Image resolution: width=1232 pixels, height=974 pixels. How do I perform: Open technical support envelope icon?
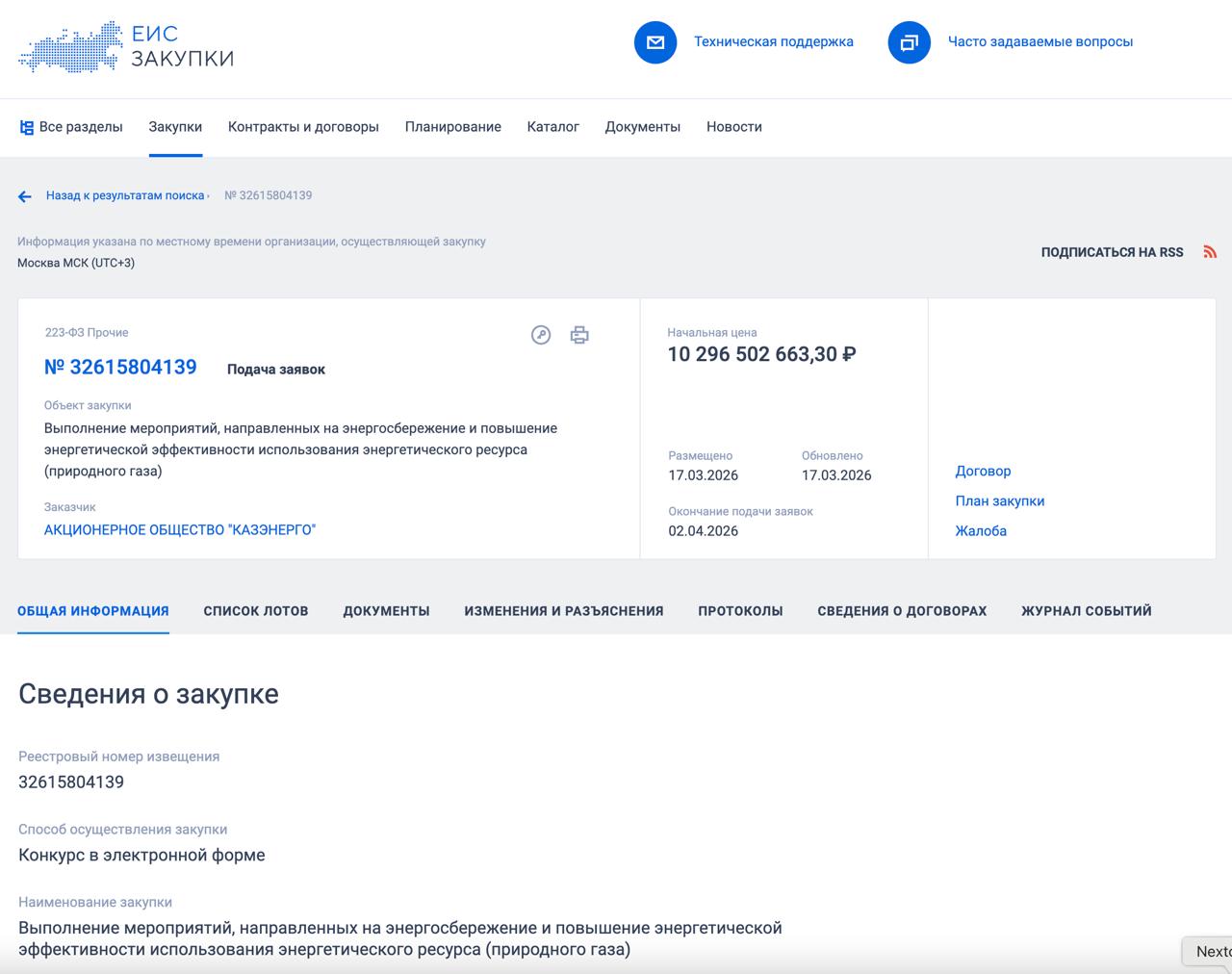tap(655, 42)
